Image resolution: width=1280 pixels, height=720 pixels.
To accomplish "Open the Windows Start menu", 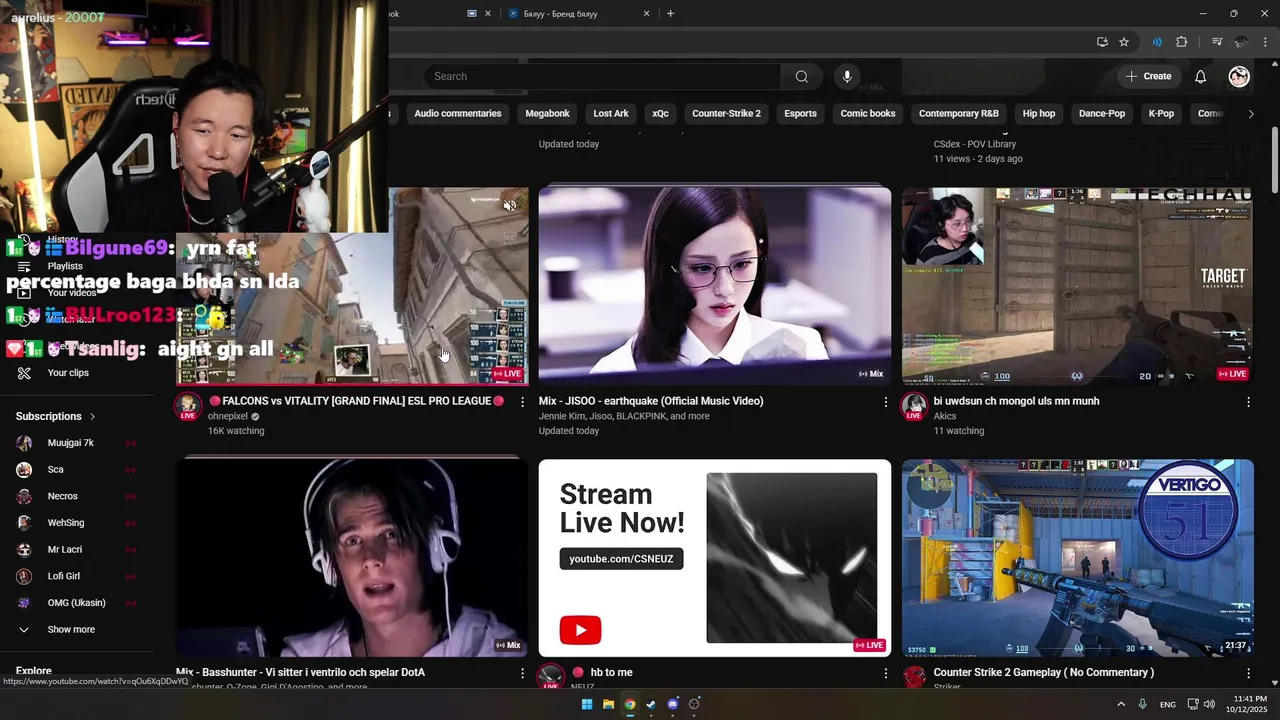I will (587, 704).
